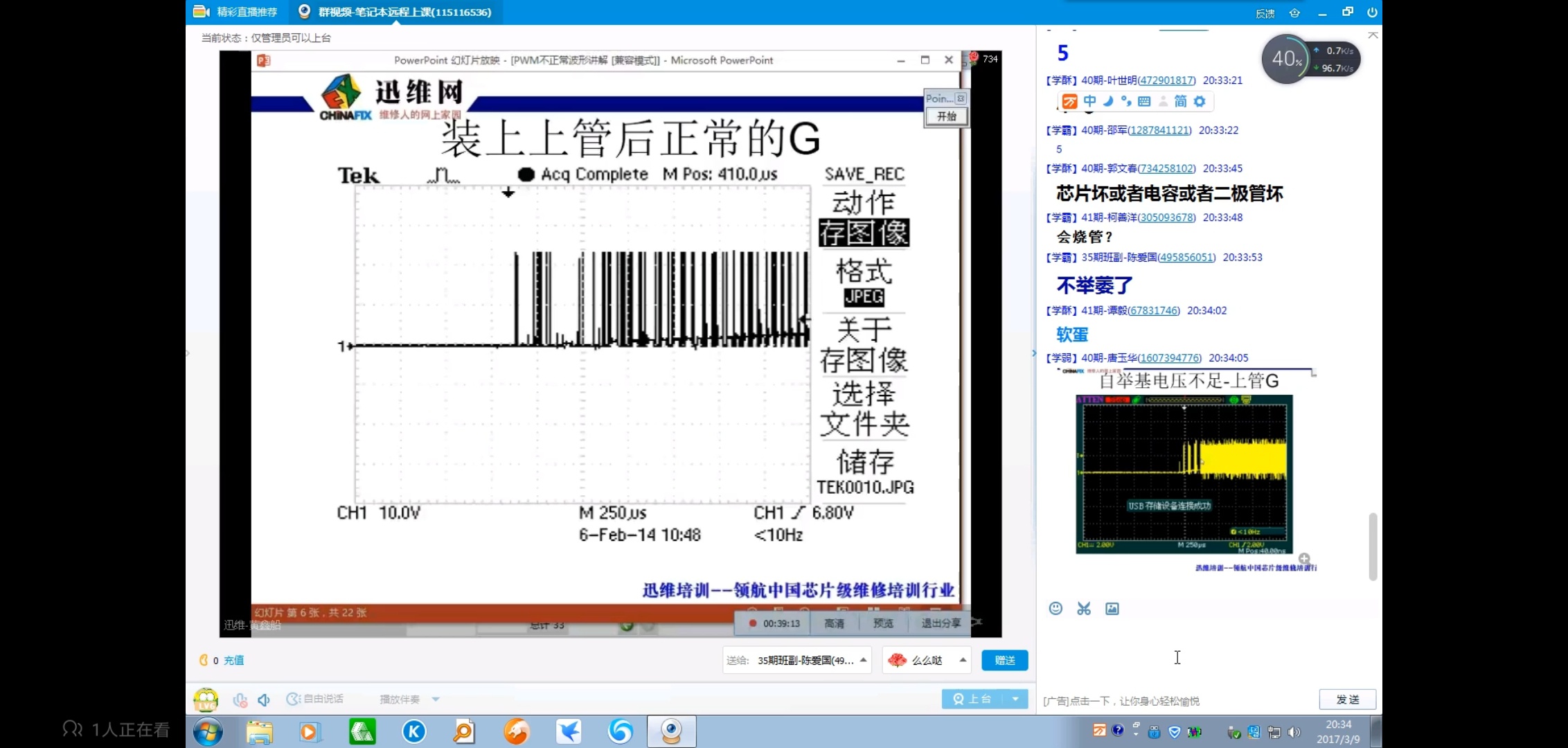The image size is (1568, 748).
Task: Open the oscilloscope image thumbnail in chat
Action: 1184,474
